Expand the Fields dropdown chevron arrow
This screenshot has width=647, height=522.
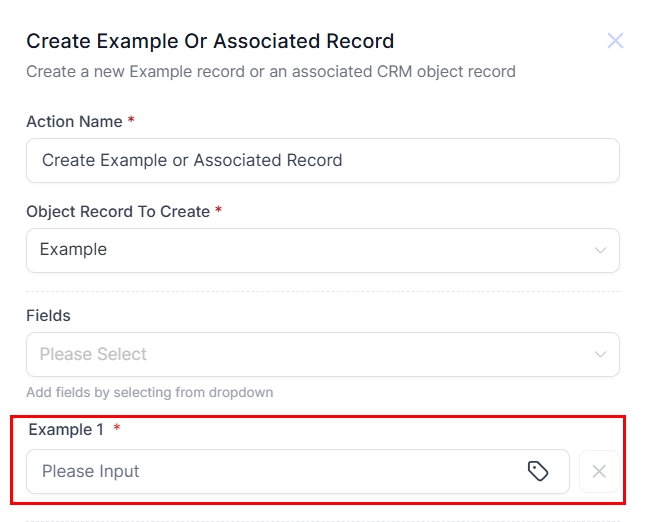coord(600,354)
